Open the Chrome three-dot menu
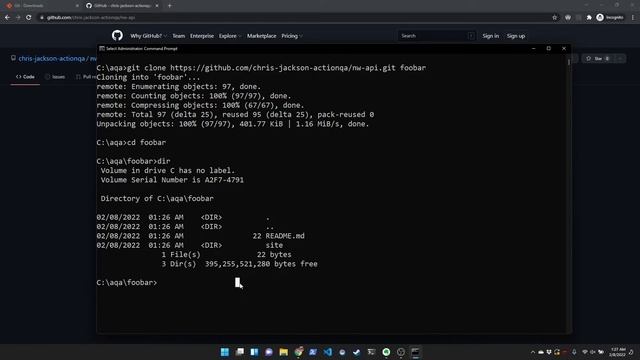Screen dimensions: 640x360 [x=633, y=18]
